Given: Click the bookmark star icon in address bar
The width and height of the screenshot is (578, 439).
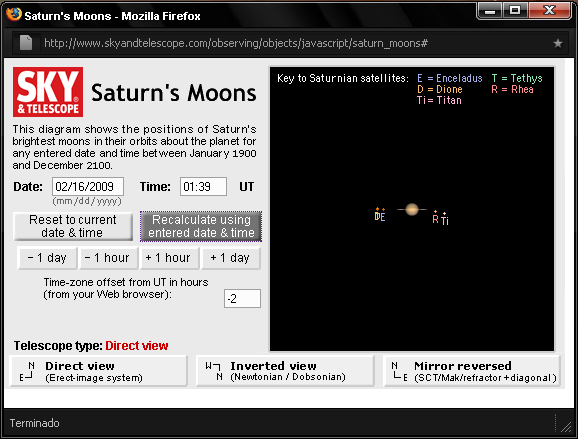Looking at the screenshot, I should (558, 43).
